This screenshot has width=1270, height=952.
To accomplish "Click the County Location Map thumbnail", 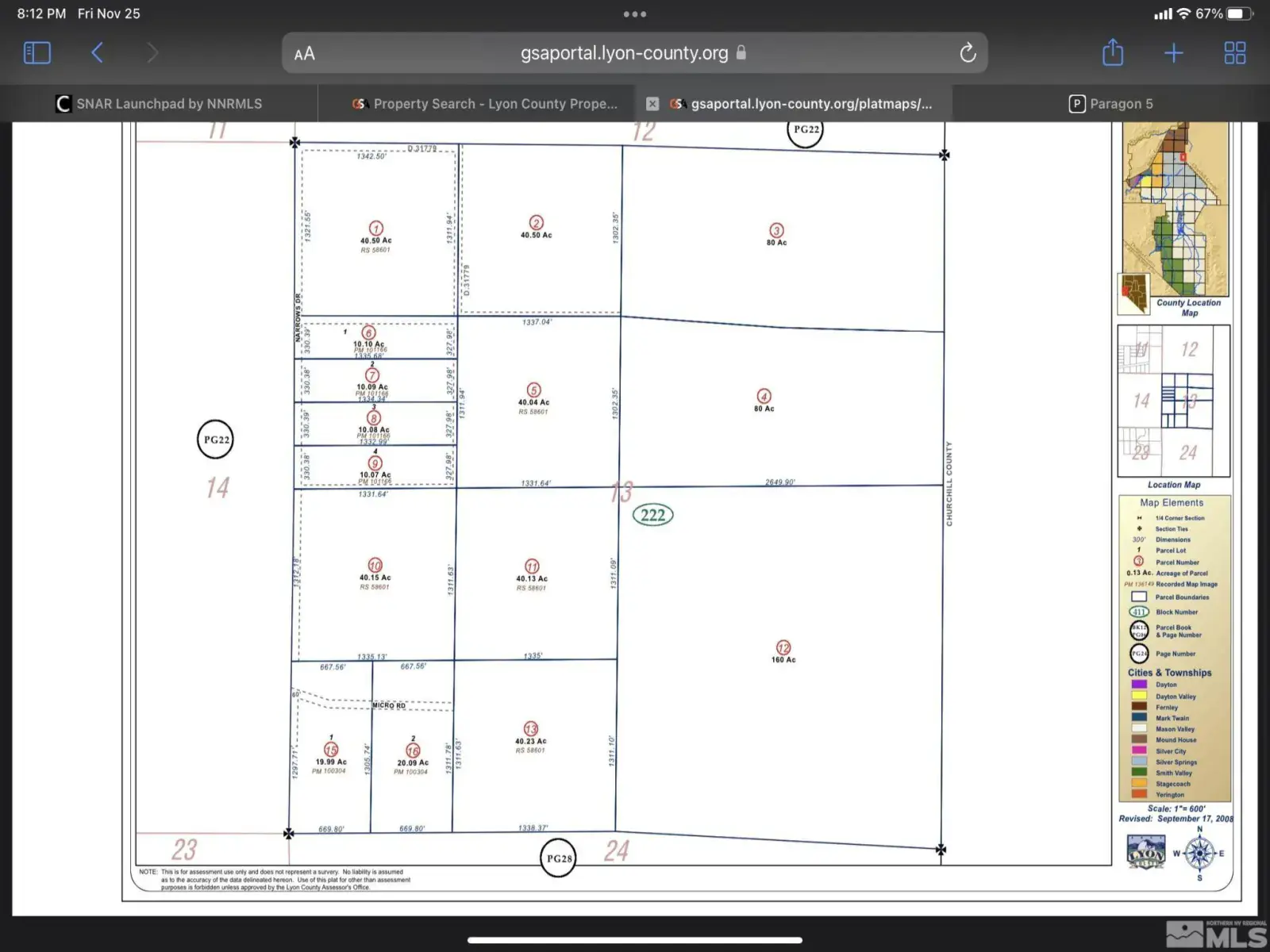I will click(1176, 210).
